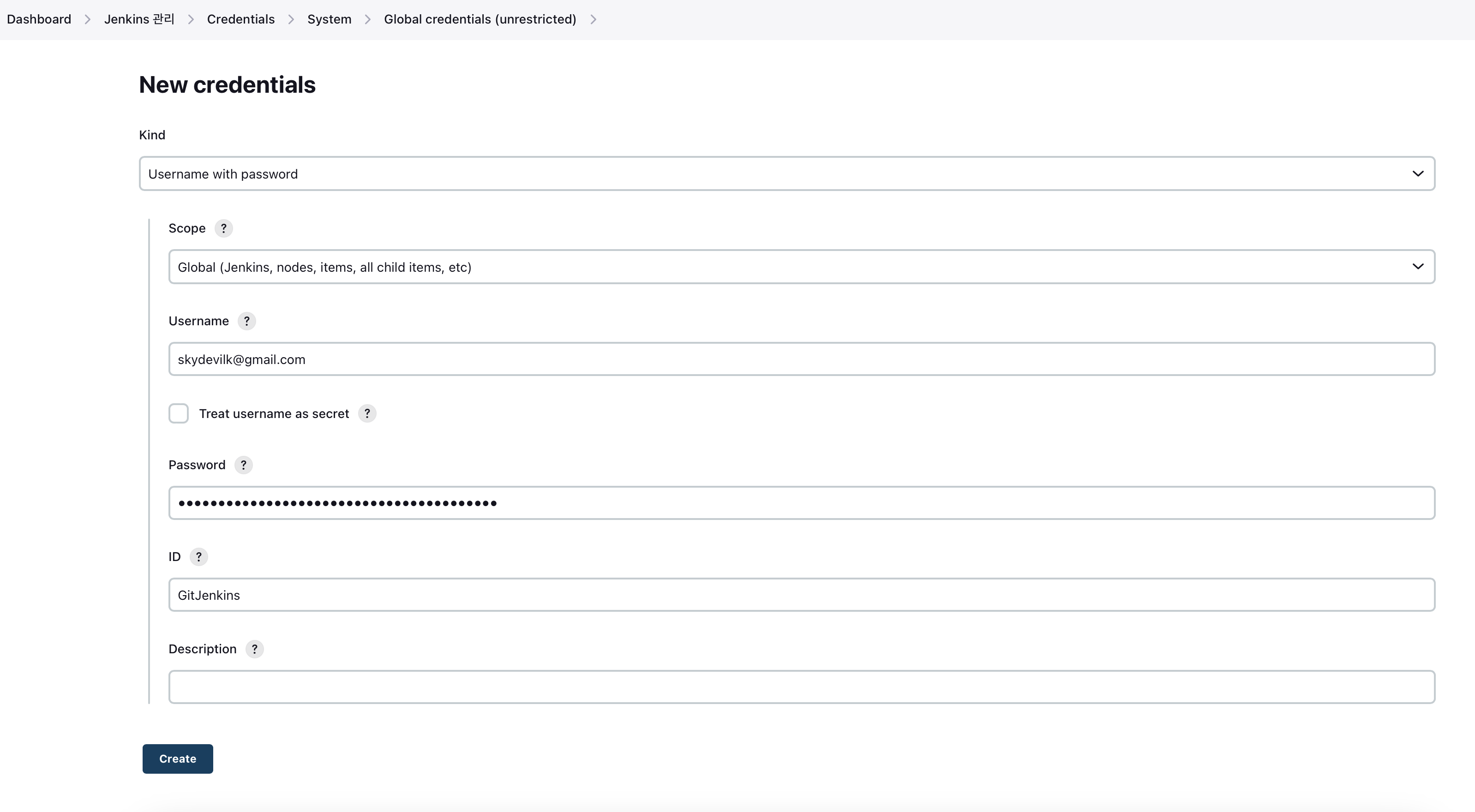This screenshot has width=1475, height=812.
Task: Open Credentials breadcrumb link
Action: click(x=240, y=19)
